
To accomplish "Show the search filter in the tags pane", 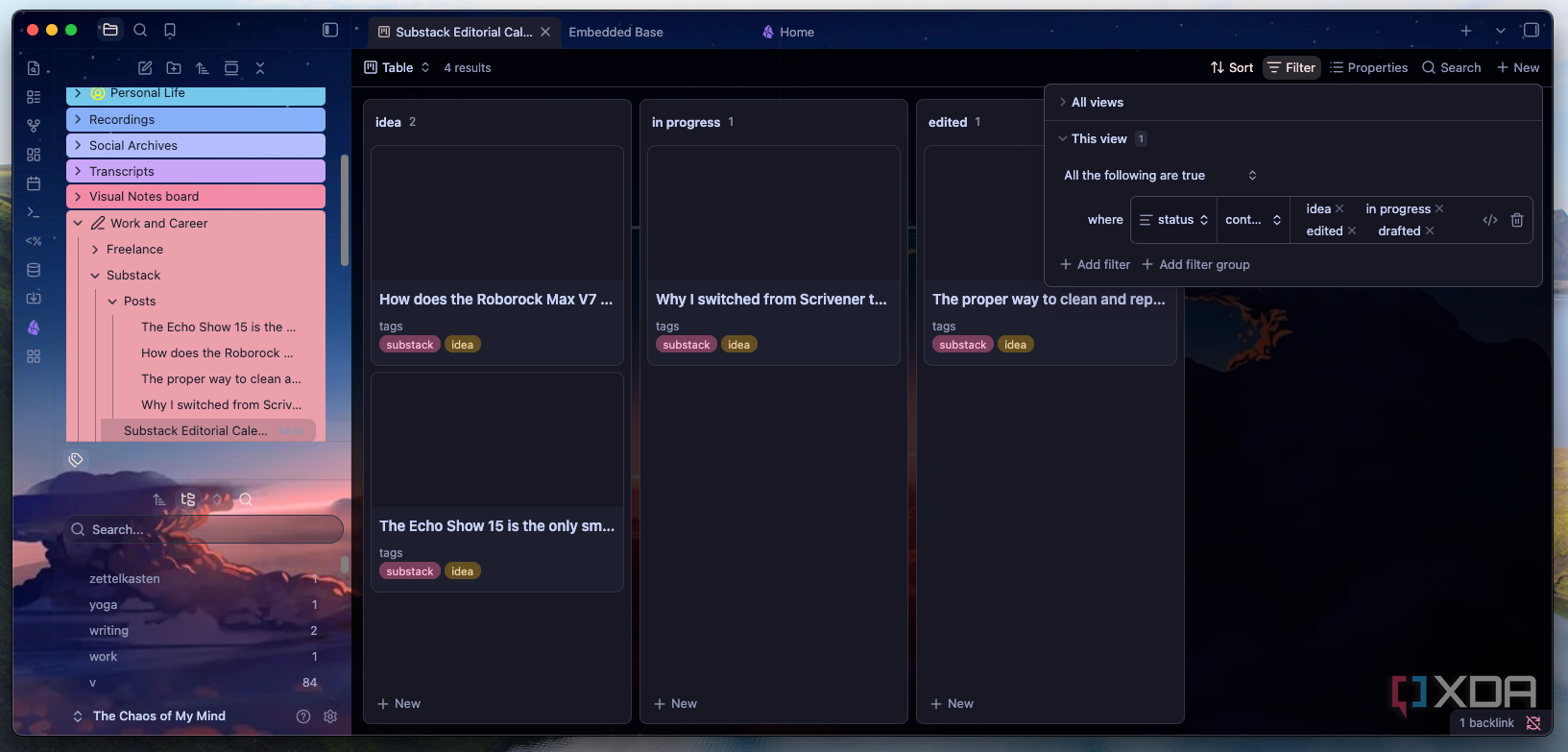I will (246, 499).
